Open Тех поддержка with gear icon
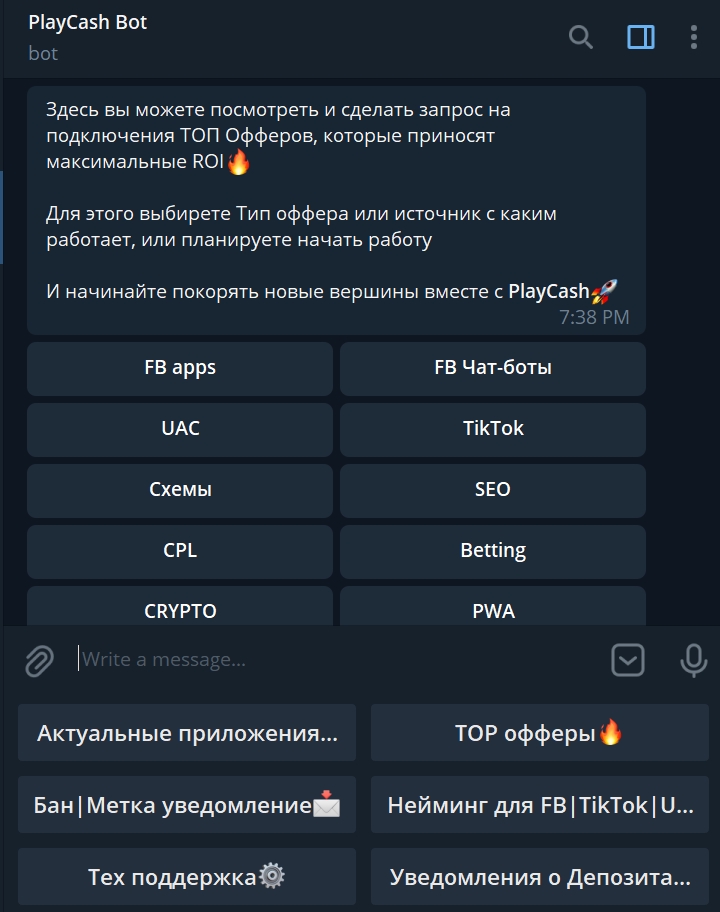The image size is (720, 912). point(187,877)
